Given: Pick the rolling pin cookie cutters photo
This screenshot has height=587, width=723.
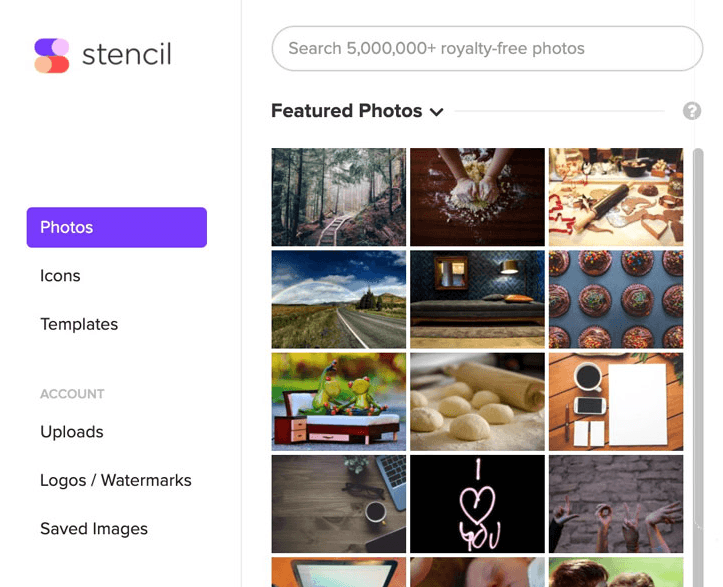Looking at the screenshot, I should point(615,197).
